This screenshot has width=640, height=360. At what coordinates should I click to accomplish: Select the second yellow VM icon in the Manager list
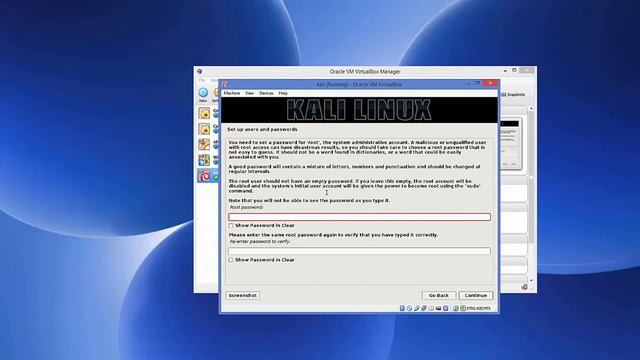point(204,129)
